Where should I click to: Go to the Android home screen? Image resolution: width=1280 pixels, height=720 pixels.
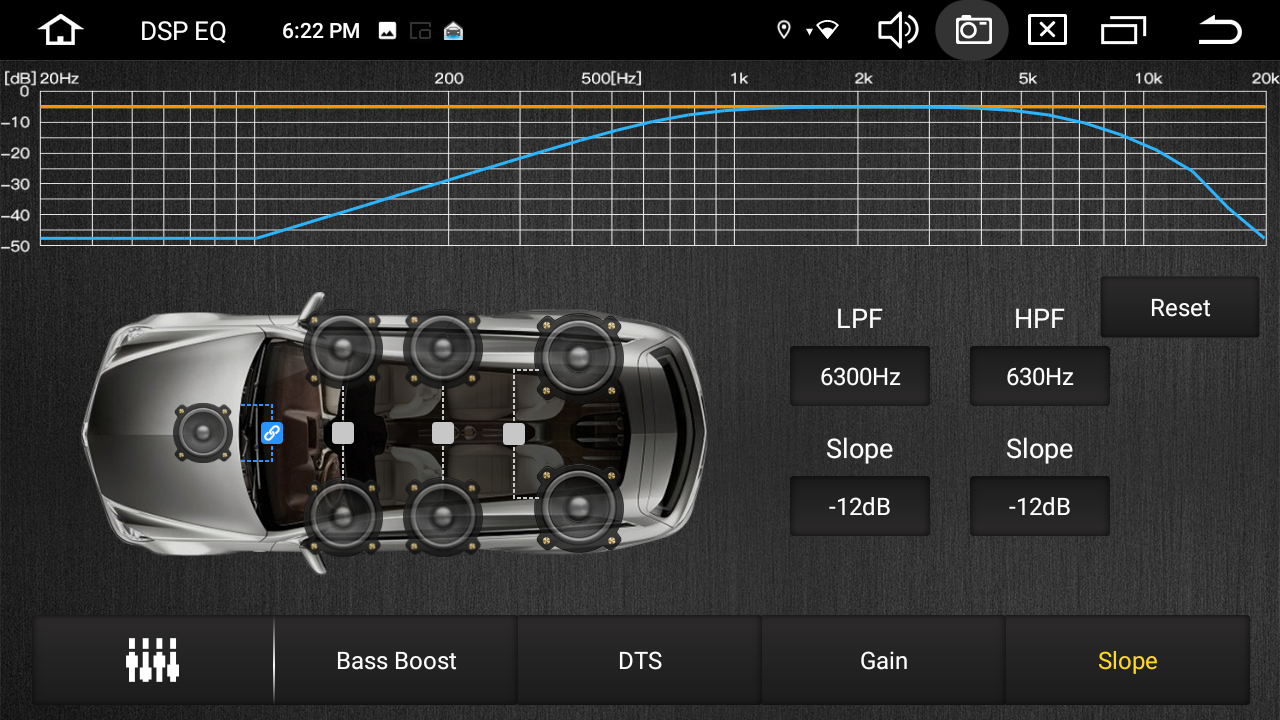point(60,31)
